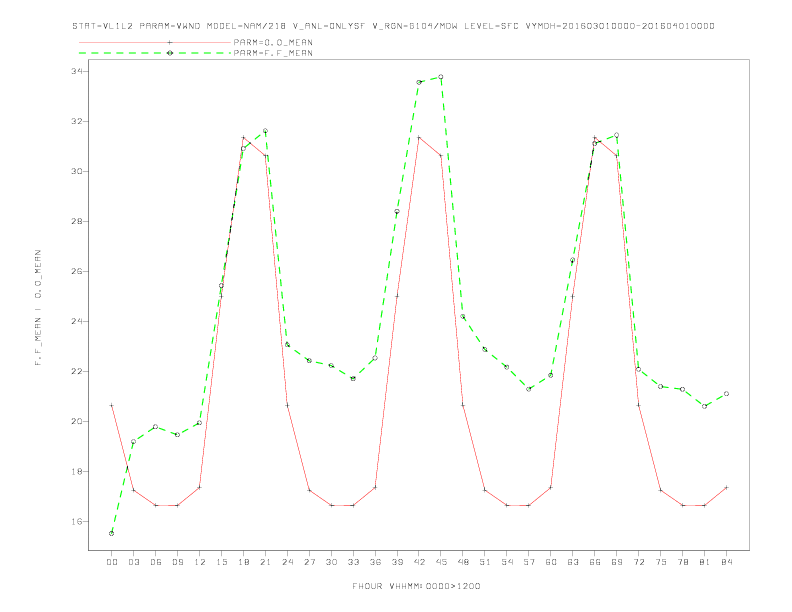
Task: Click x-axis tick label 06
Action: pos(156,562)
